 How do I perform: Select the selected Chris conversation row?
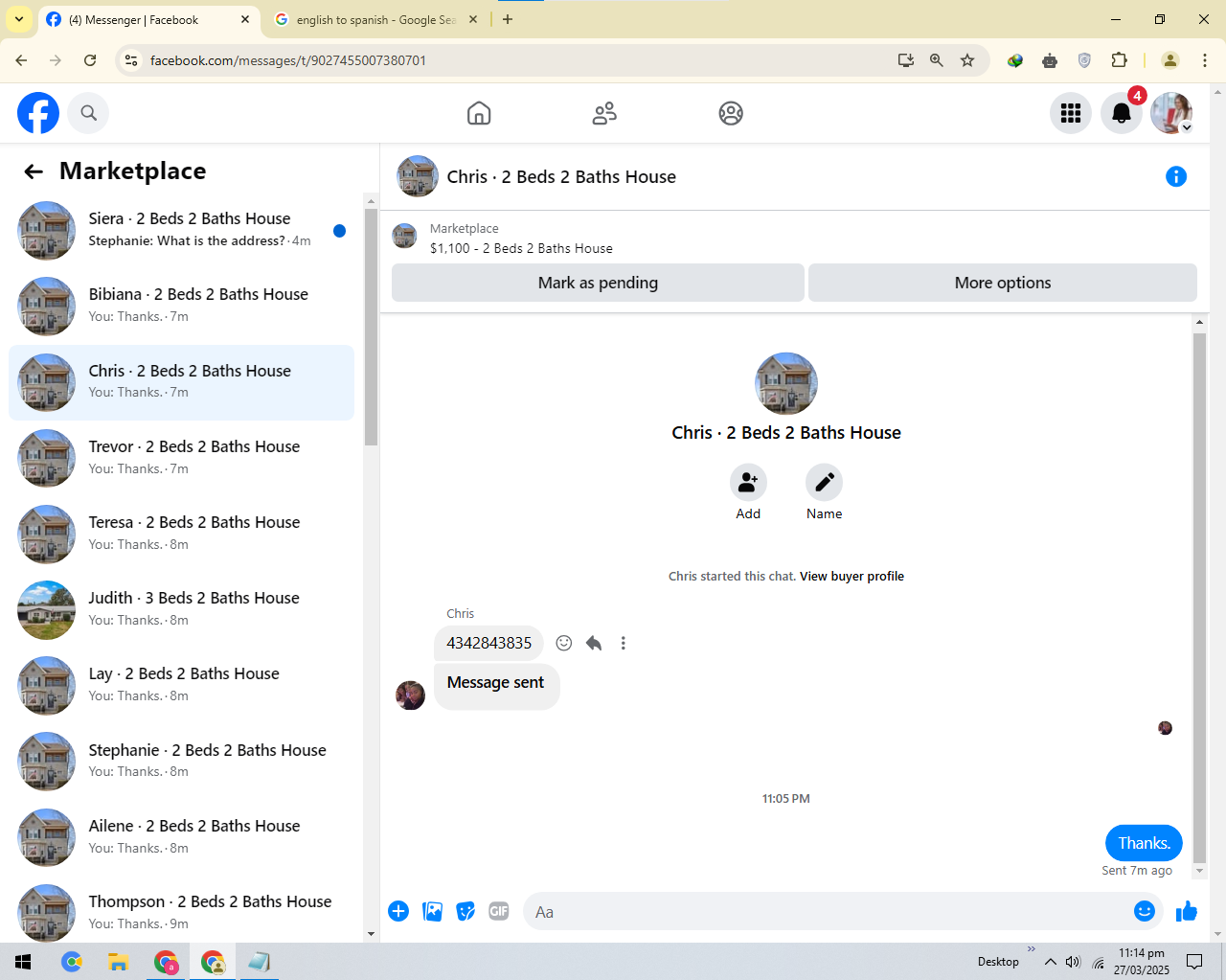(x=182, y=382)
